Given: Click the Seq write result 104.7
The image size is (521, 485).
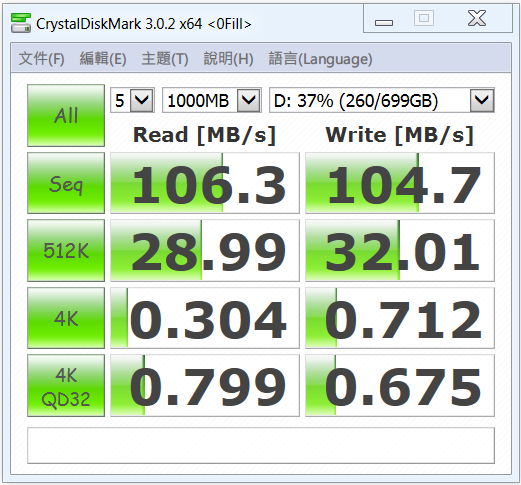Looking at the screenshot, I should pyautogui.click(x=400, y=183).
